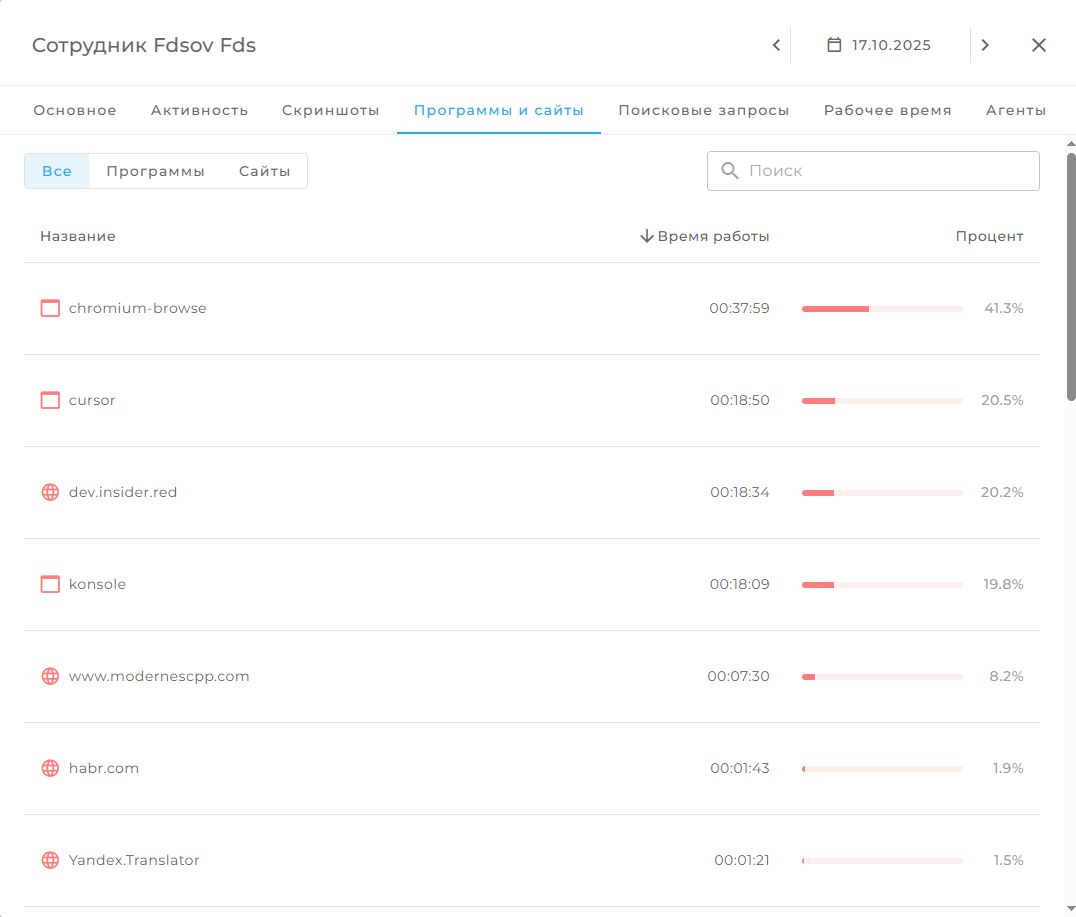Switch filter to Программы
Viewport: 1076px width, 917px height.
(155, 171)
